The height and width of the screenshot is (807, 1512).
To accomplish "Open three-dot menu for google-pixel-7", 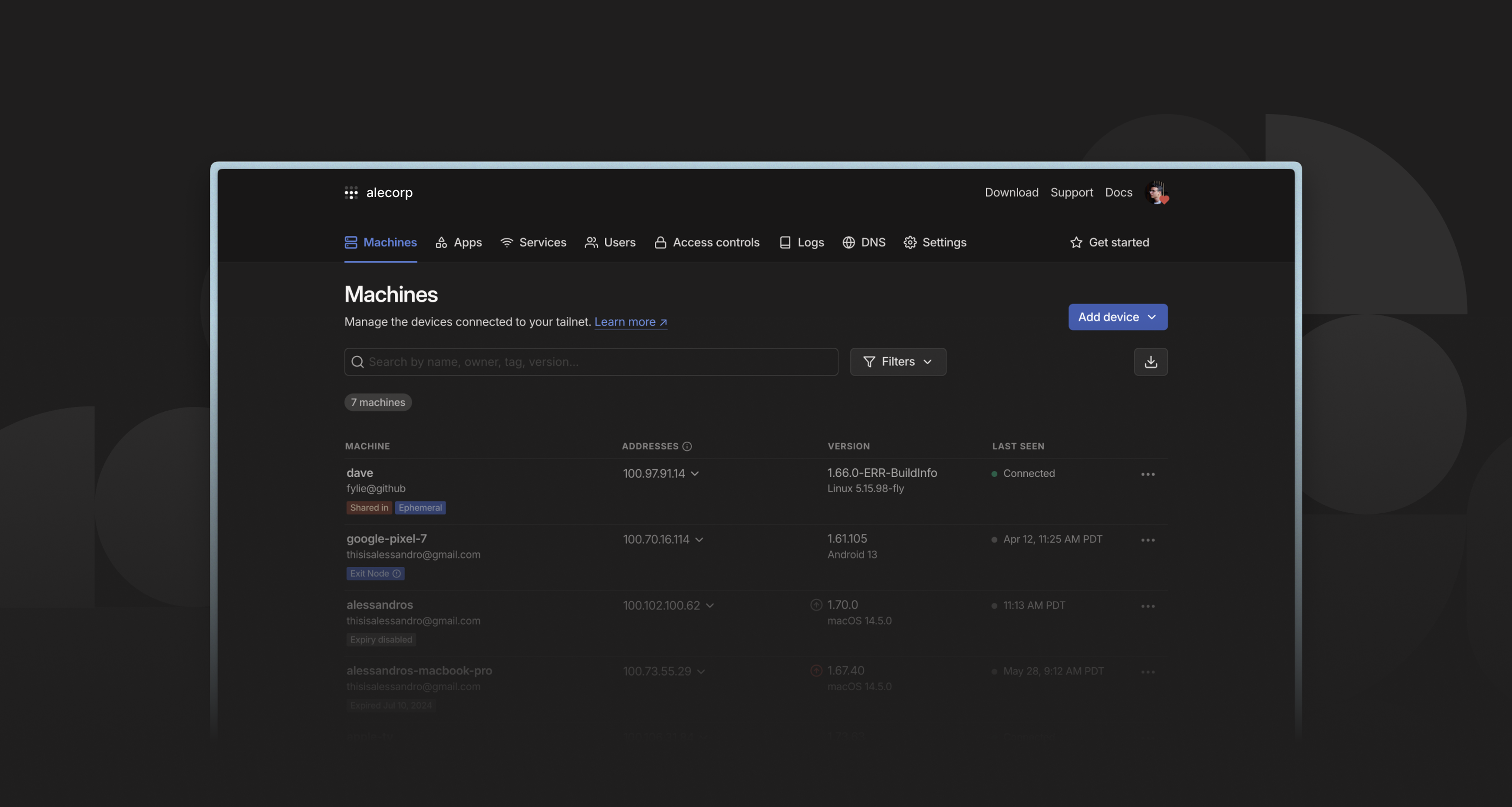I will pos(1147,539).
